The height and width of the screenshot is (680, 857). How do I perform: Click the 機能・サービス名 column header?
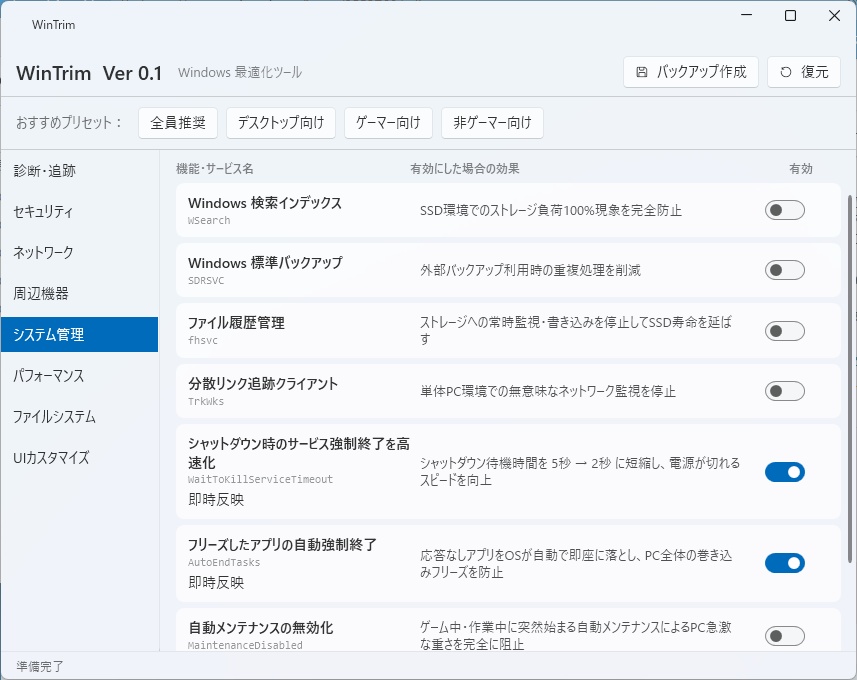pyautogui.click(x=215, y=169)
